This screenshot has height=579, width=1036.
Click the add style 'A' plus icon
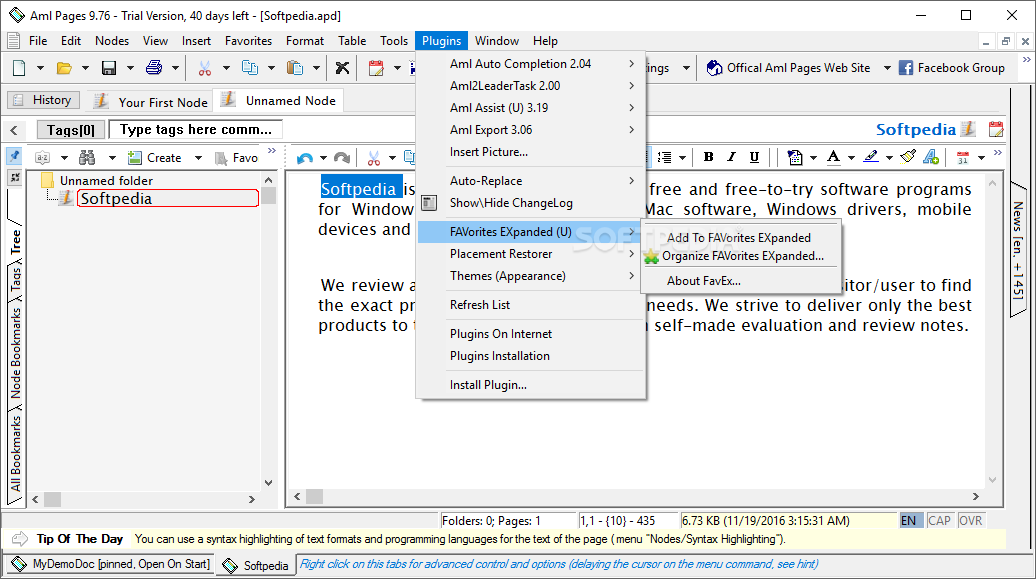tap(932, 157)
